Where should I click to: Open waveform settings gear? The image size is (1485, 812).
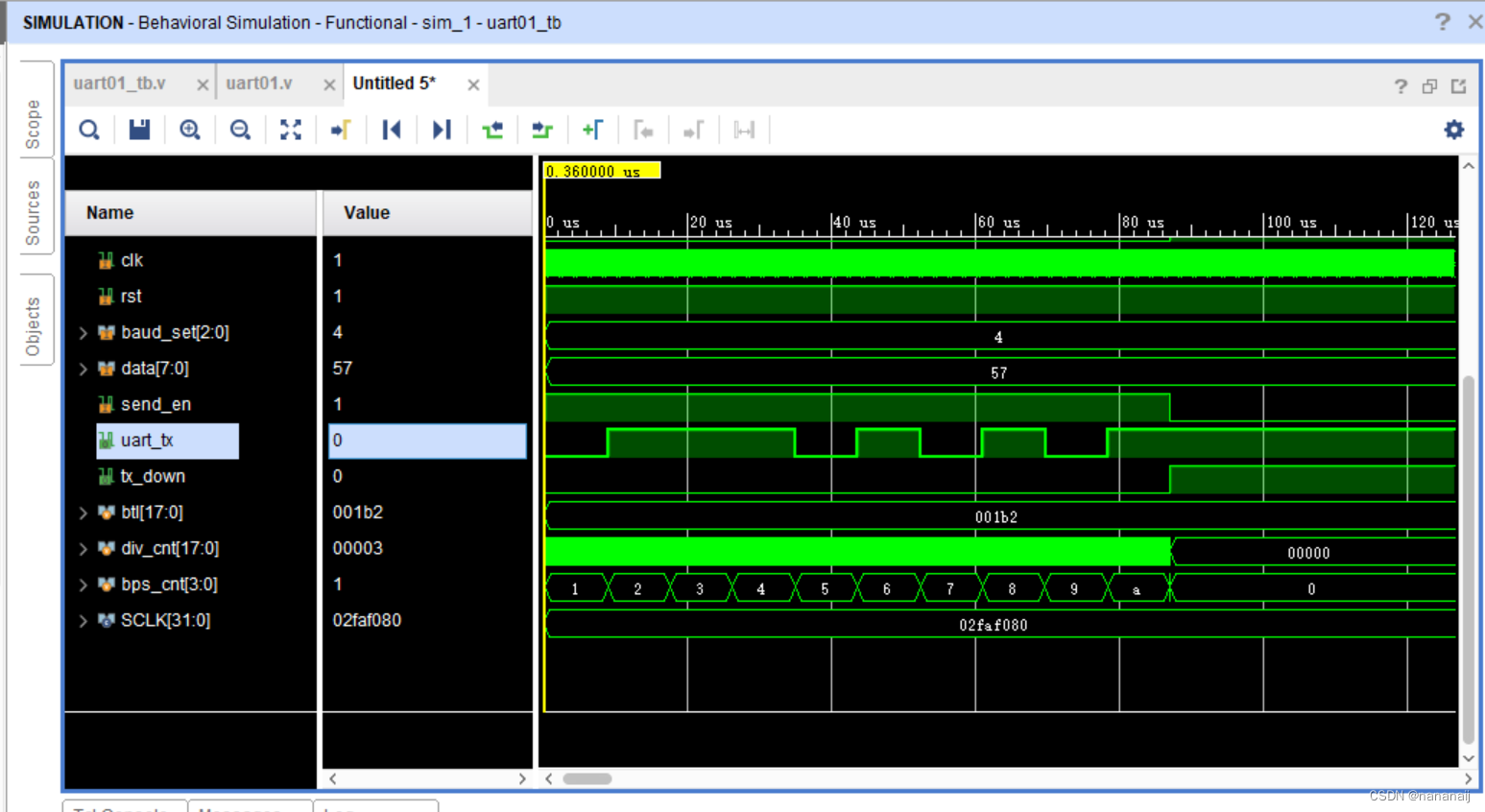click(1454, 130)
